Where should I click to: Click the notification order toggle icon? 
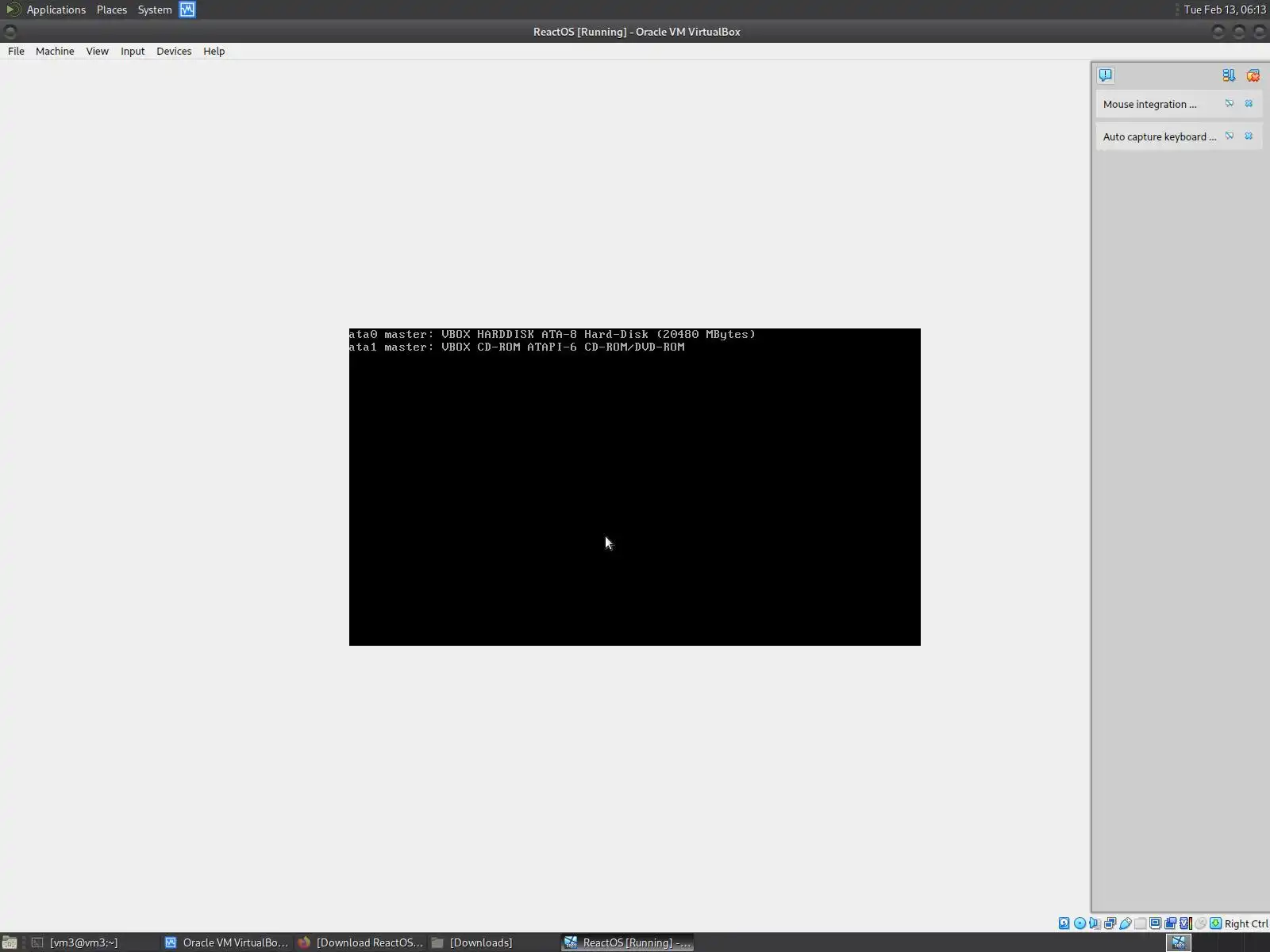pyautogui.click(x=1229, y=75)
